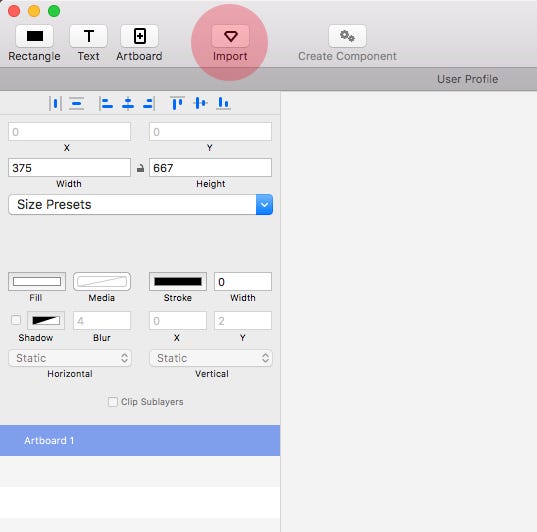537x532 pixels.
Task: Open the Size Presets dropdown
Action: [x=140, y=205]
